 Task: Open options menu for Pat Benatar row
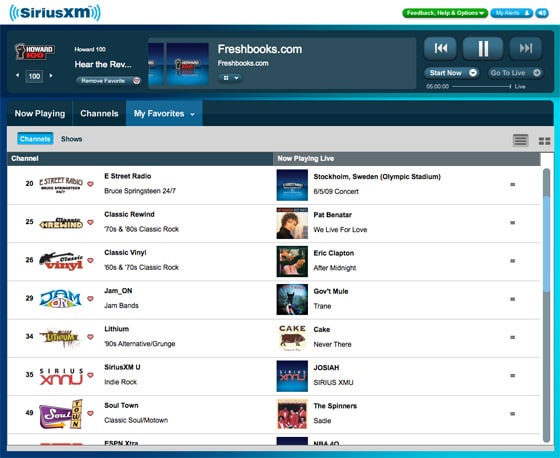tap(512, 223)
